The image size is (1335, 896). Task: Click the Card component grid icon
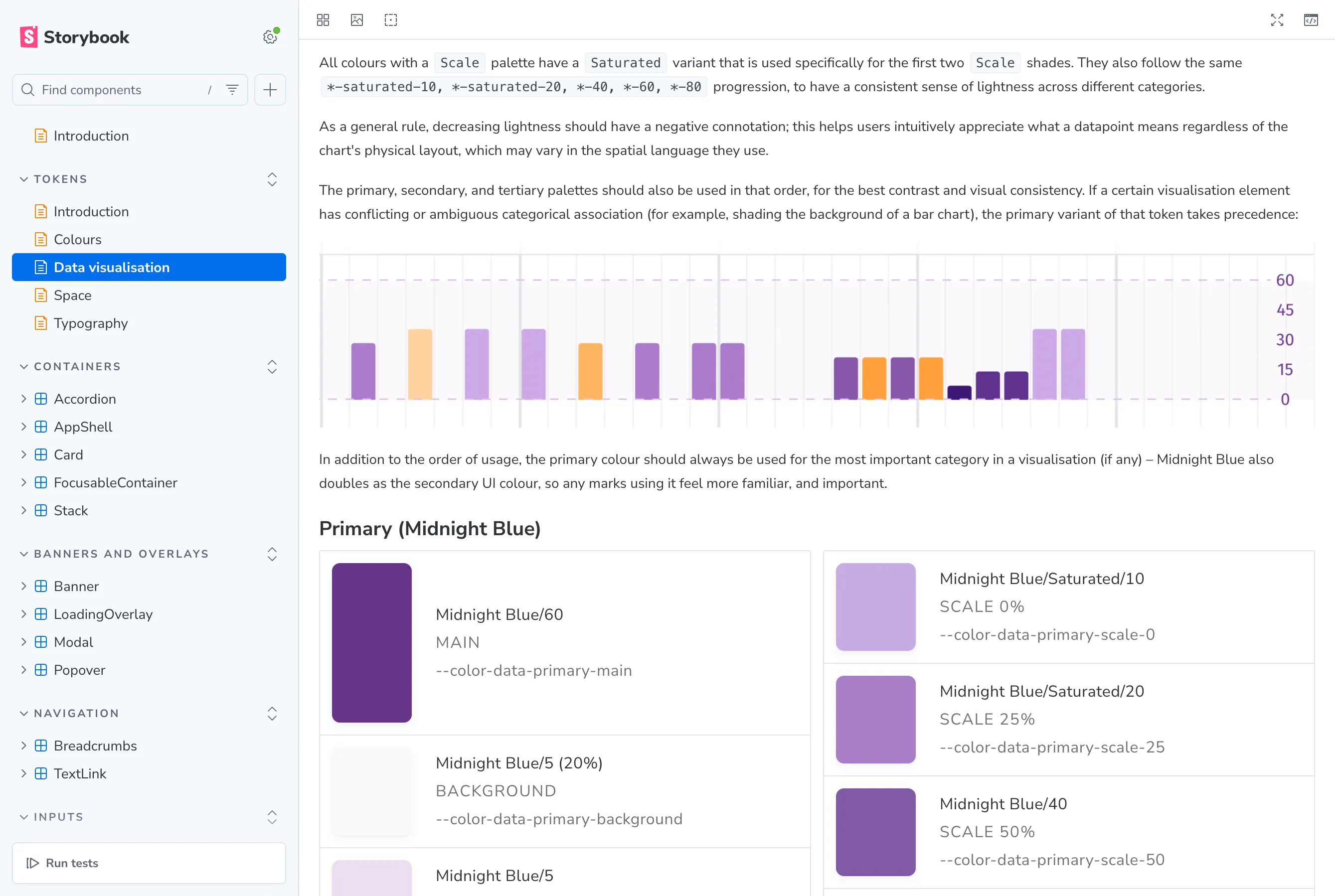[40, 455]
